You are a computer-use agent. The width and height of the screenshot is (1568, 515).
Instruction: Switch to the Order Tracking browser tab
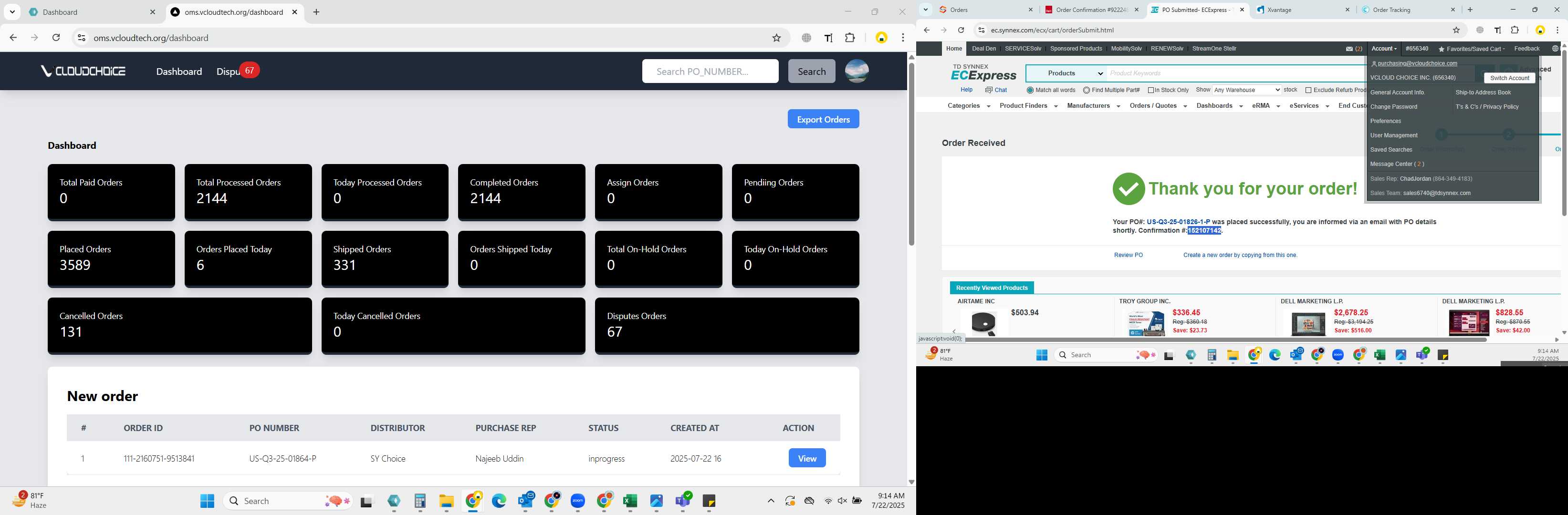[1408, 10]
